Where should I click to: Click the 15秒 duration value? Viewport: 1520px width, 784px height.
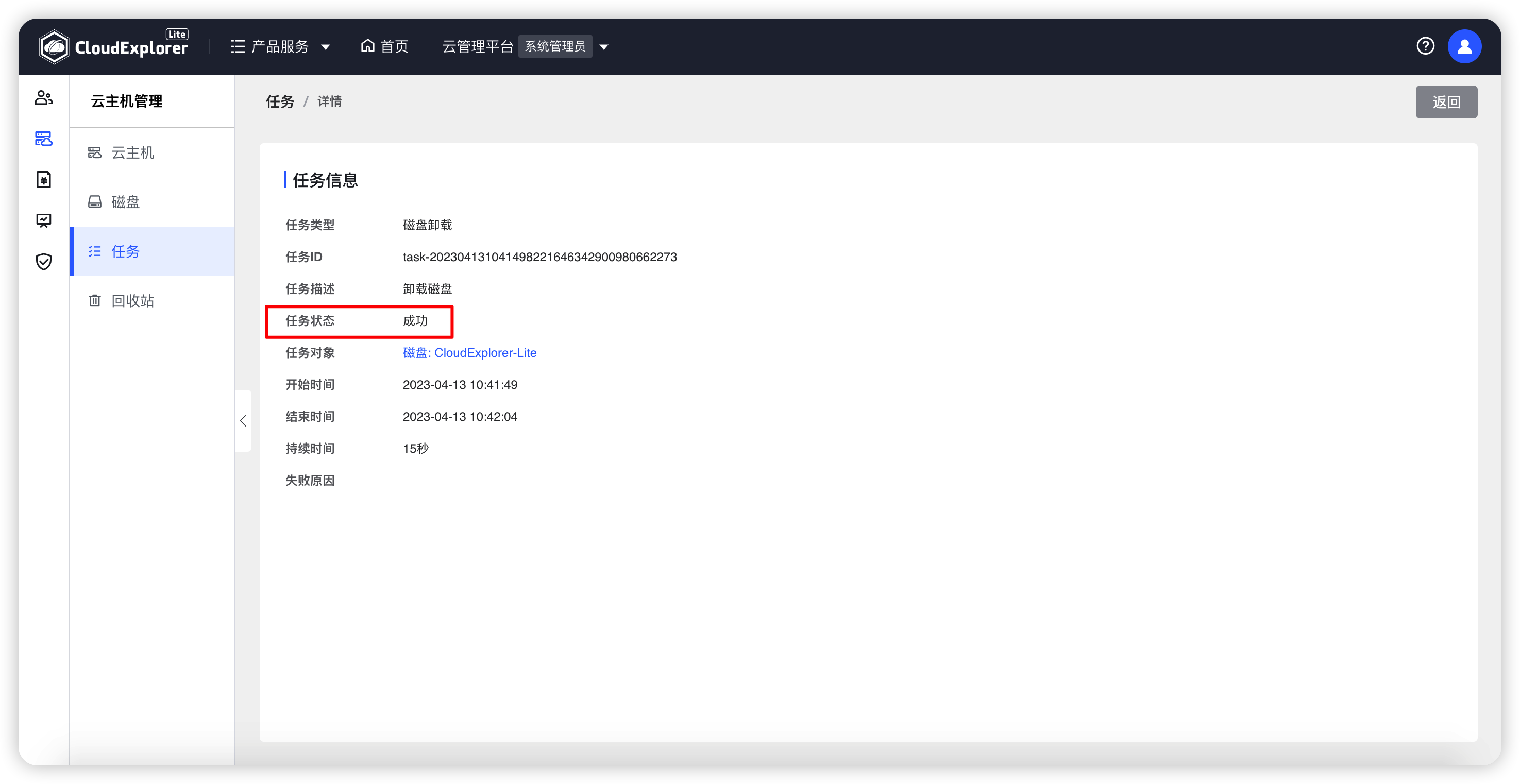tap(415, 448)
